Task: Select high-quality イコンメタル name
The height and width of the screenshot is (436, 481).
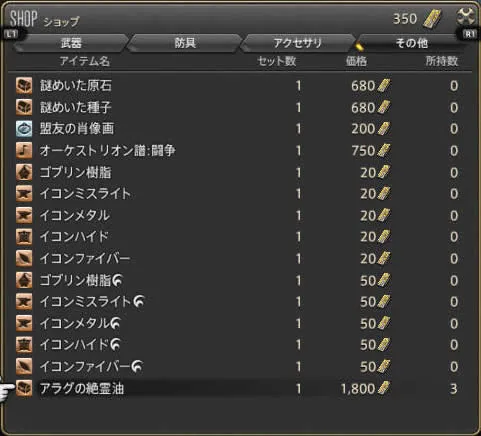Action: 80,323
